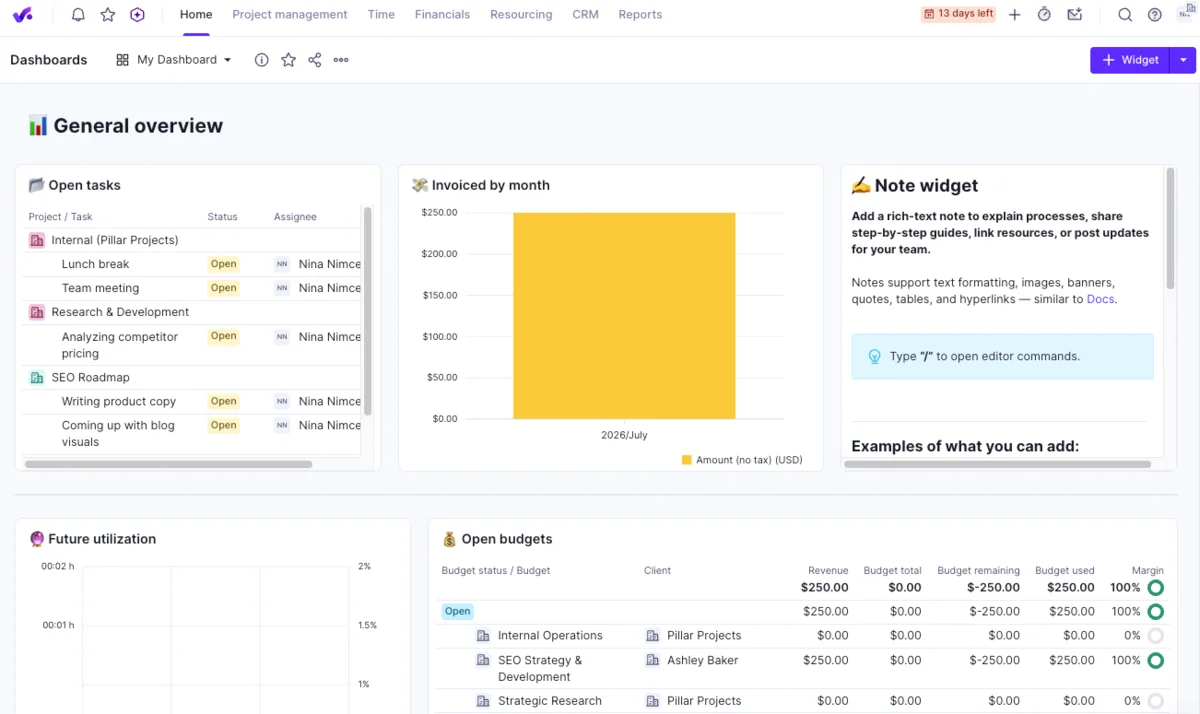Screen dimensions: 1200x714
Task: Expand the Widget button dropdown arrow
Action: [1183, 60]
